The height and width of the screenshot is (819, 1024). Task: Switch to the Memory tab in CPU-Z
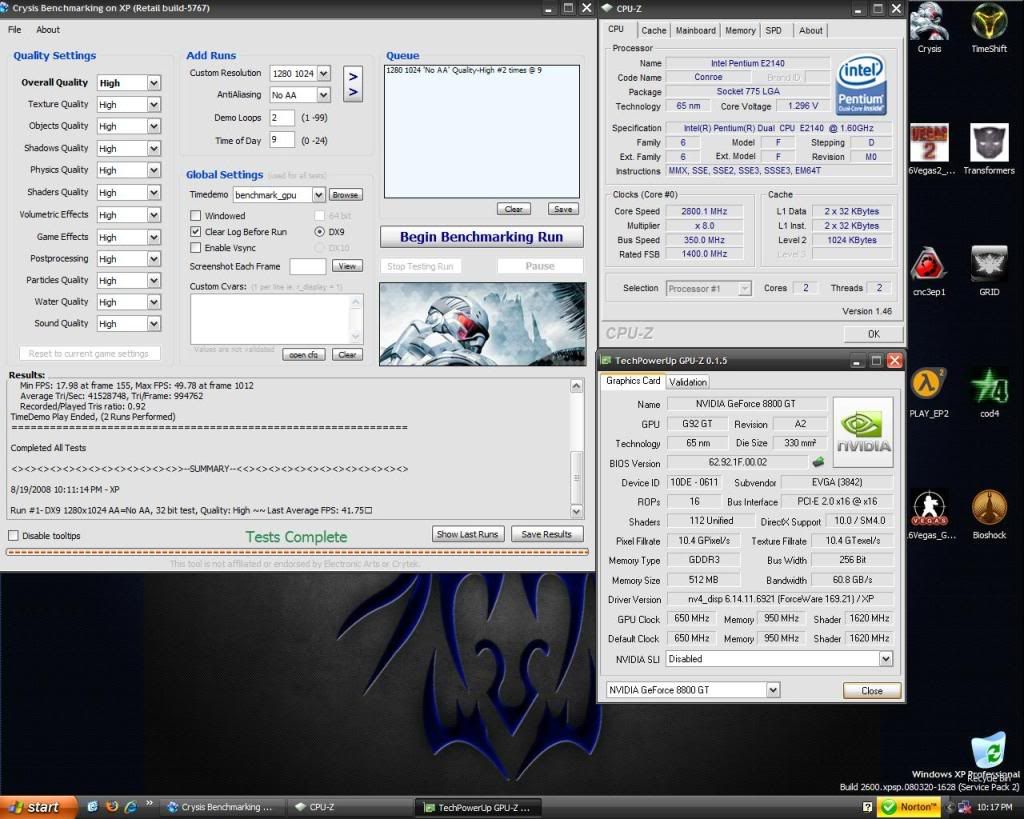click(740, 31)
